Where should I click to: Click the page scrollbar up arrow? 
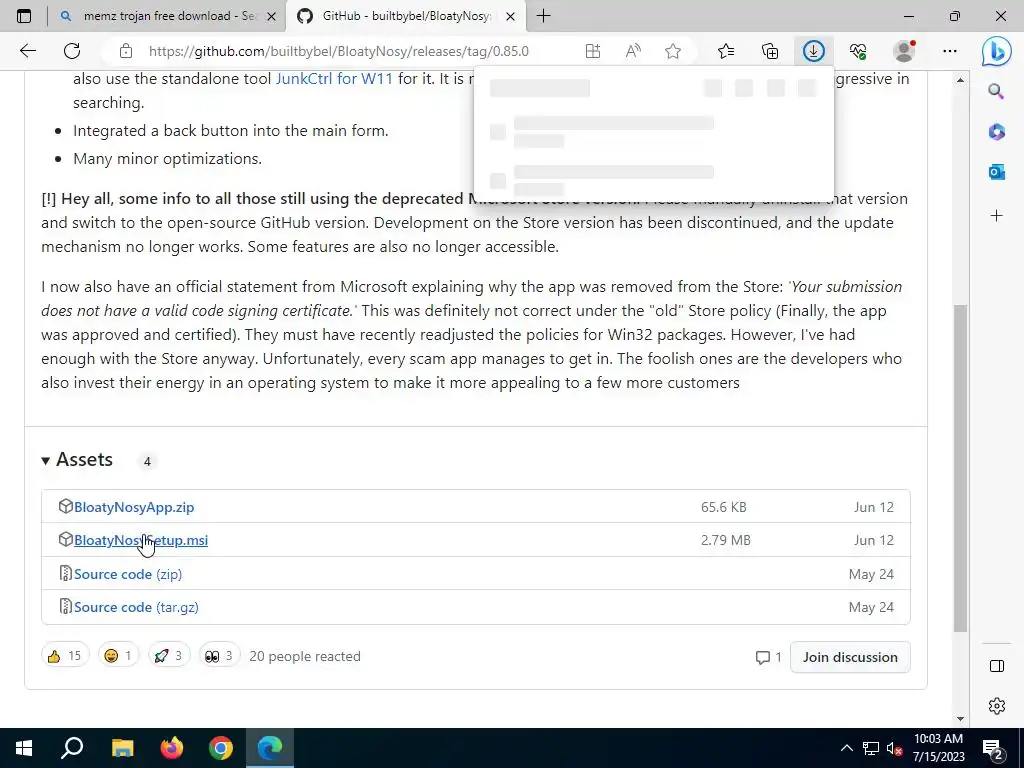[960, 80]
